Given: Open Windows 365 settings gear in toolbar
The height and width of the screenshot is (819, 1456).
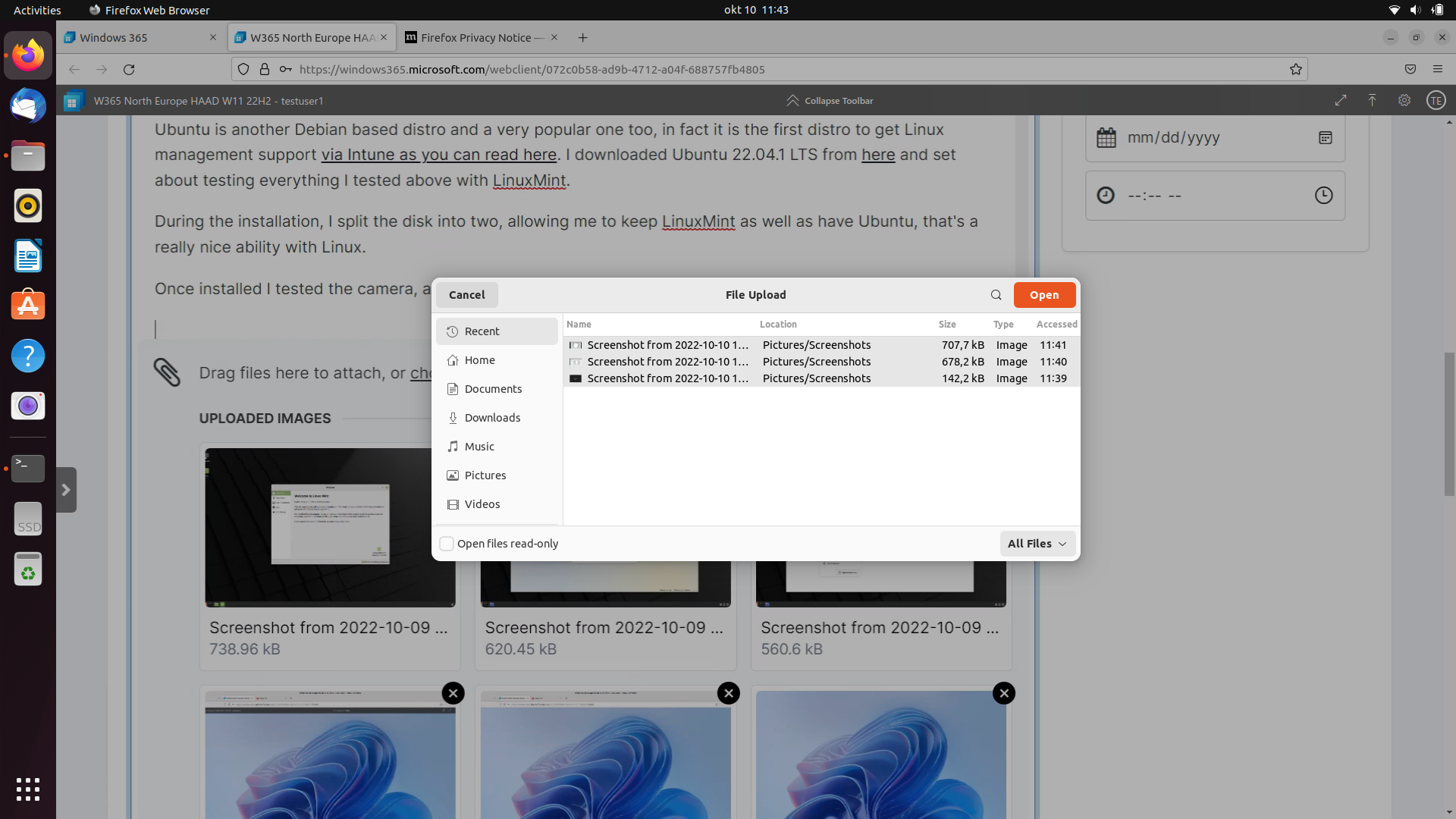Looking at the screenshot, I should tap(1404, 100).
